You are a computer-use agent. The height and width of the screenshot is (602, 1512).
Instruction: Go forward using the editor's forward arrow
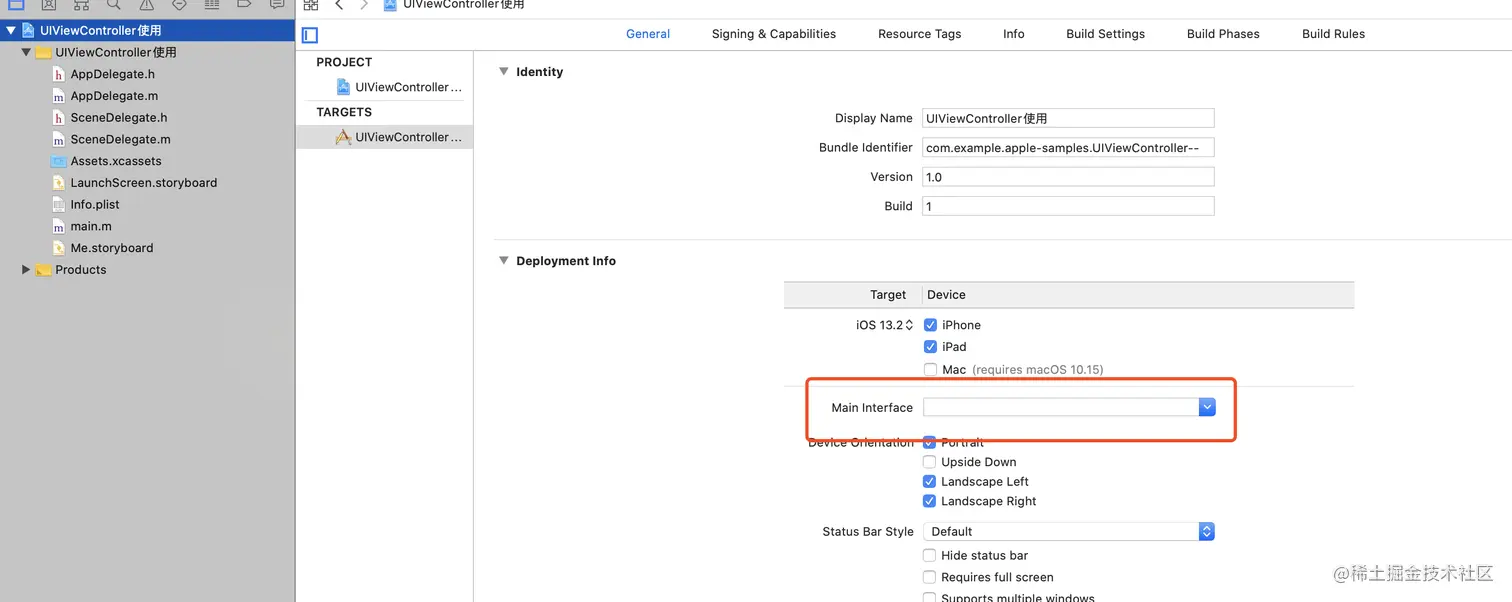click(365, 5)
